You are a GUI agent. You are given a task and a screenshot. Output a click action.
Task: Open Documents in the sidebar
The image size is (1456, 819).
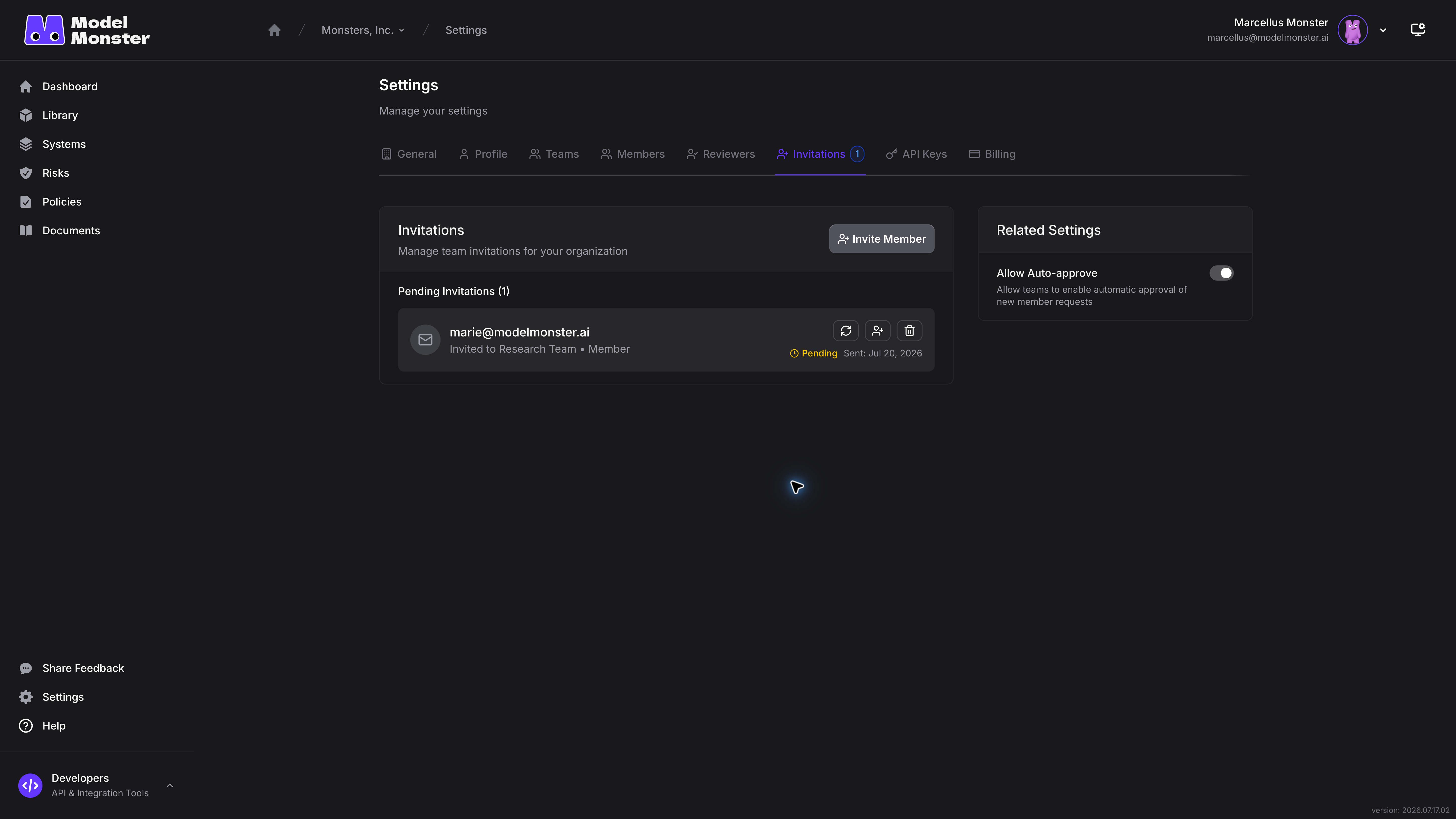pos(59,231)
